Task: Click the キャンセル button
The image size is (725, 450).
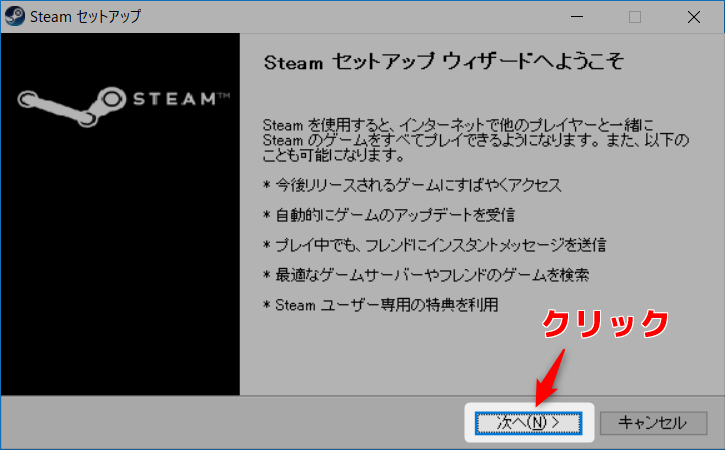Action: pos(653,423)
